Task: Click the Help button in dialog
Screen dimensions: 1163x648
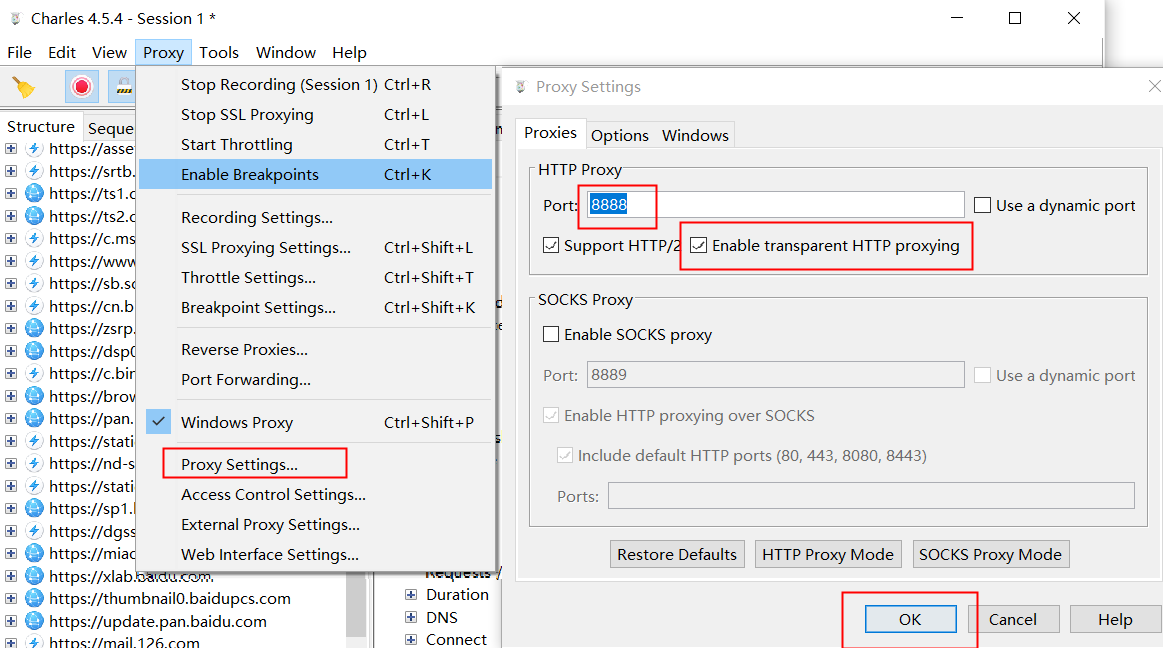Action: tap(1115, 619)
